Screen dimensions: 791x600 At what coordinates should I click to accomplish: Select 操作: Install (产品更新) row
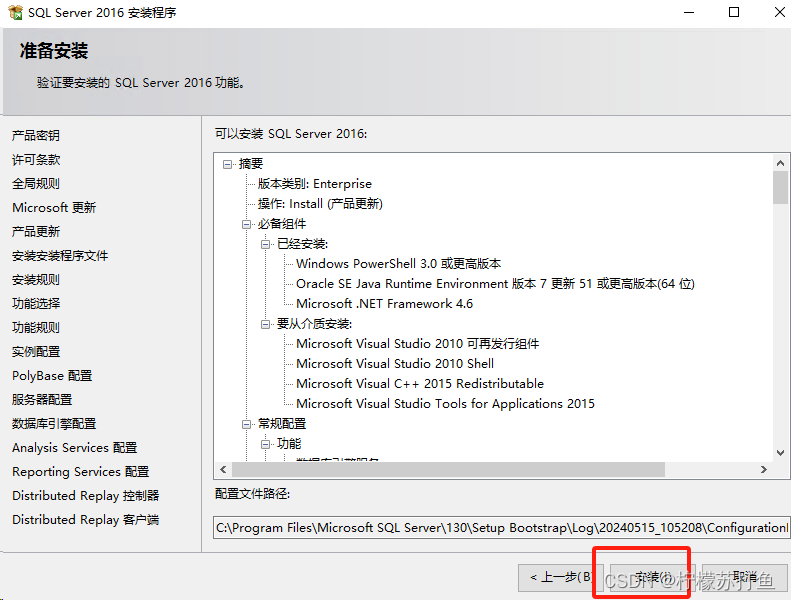320,204
